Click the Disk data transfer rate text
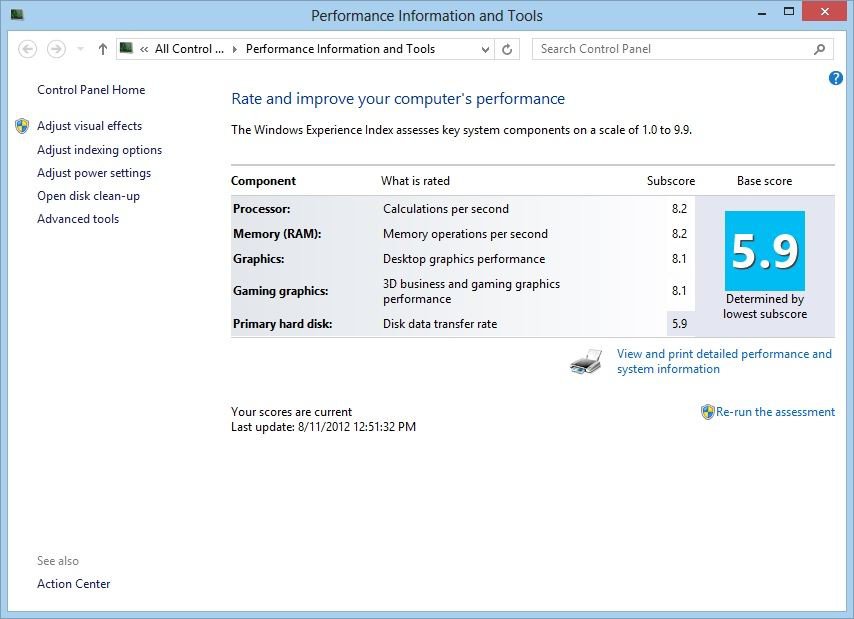854x619 pixels. click(x=440, y=324)
